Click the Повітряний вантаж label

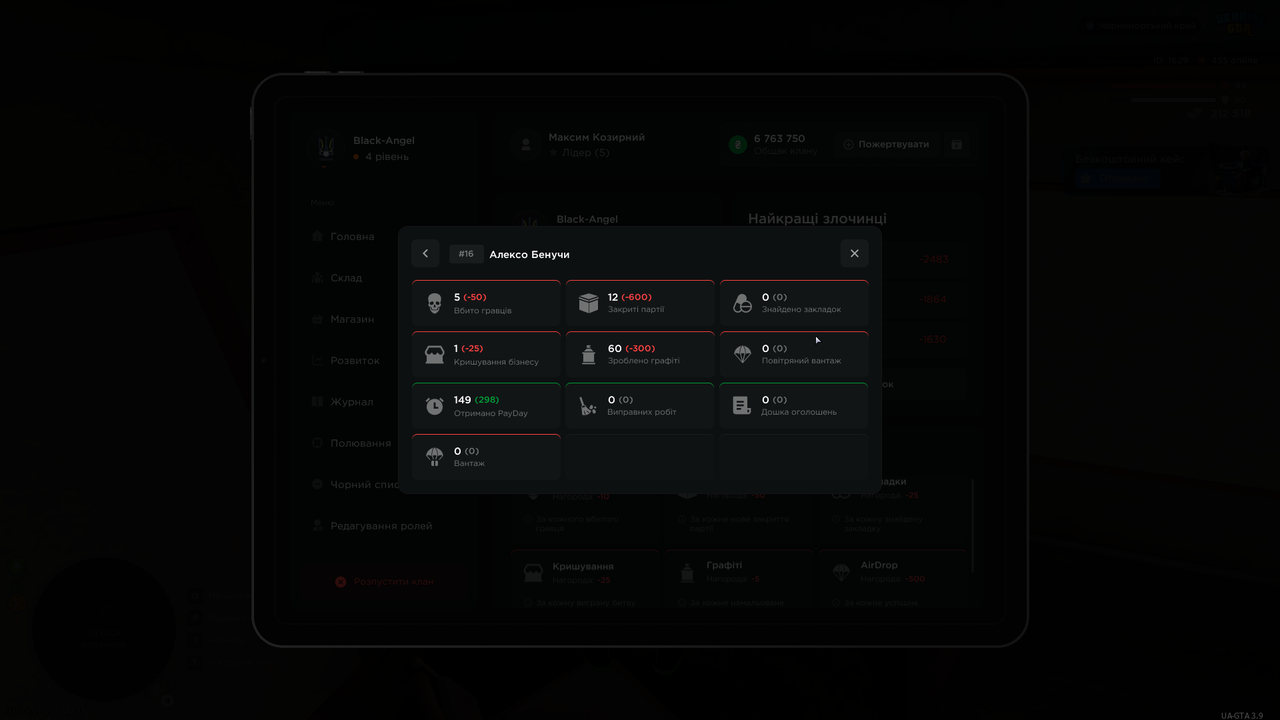[801, 361]
